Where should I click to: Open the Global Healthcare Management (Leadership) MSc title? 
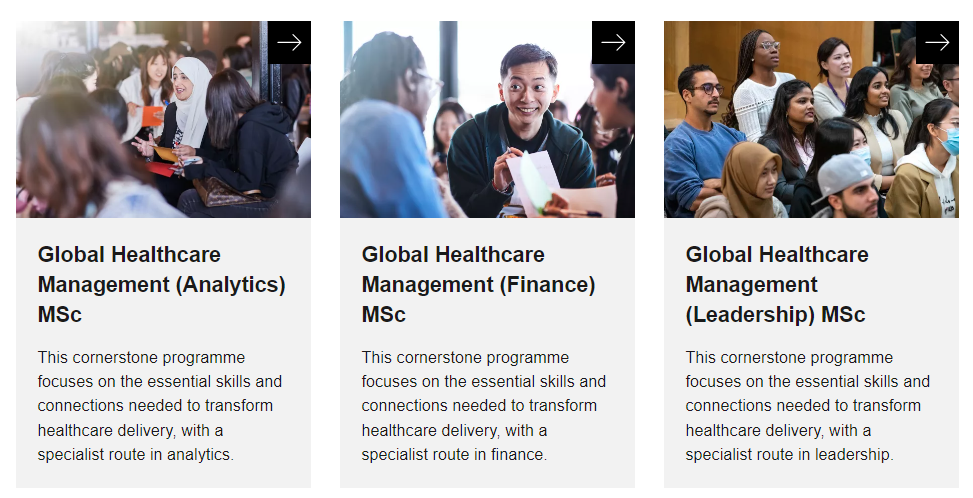777,284
